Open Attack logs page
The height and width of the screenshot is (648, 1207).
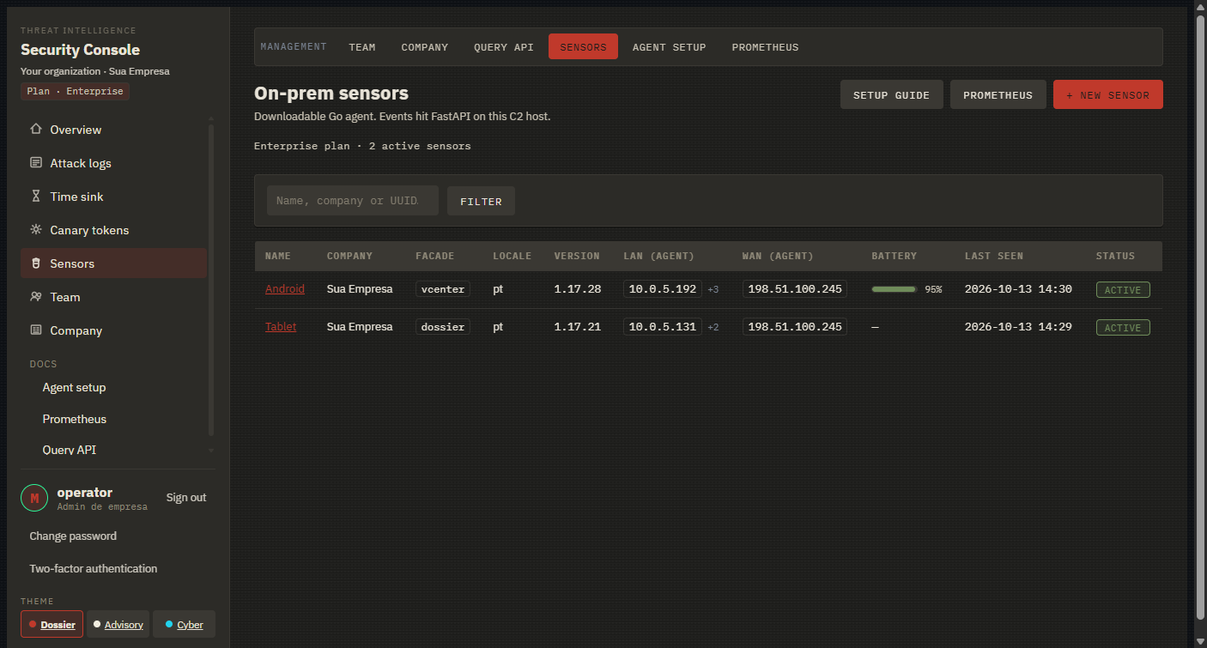point(114,163)
